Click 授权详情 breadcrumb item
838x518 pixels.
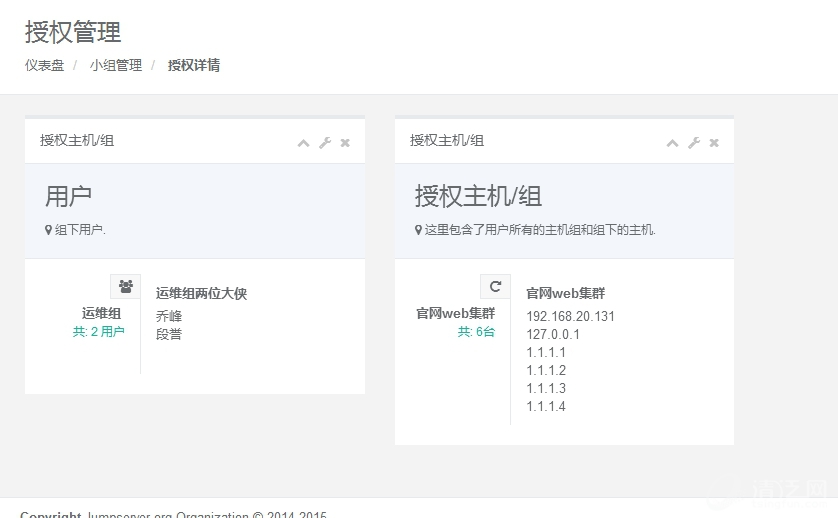(x=194, y=65)
